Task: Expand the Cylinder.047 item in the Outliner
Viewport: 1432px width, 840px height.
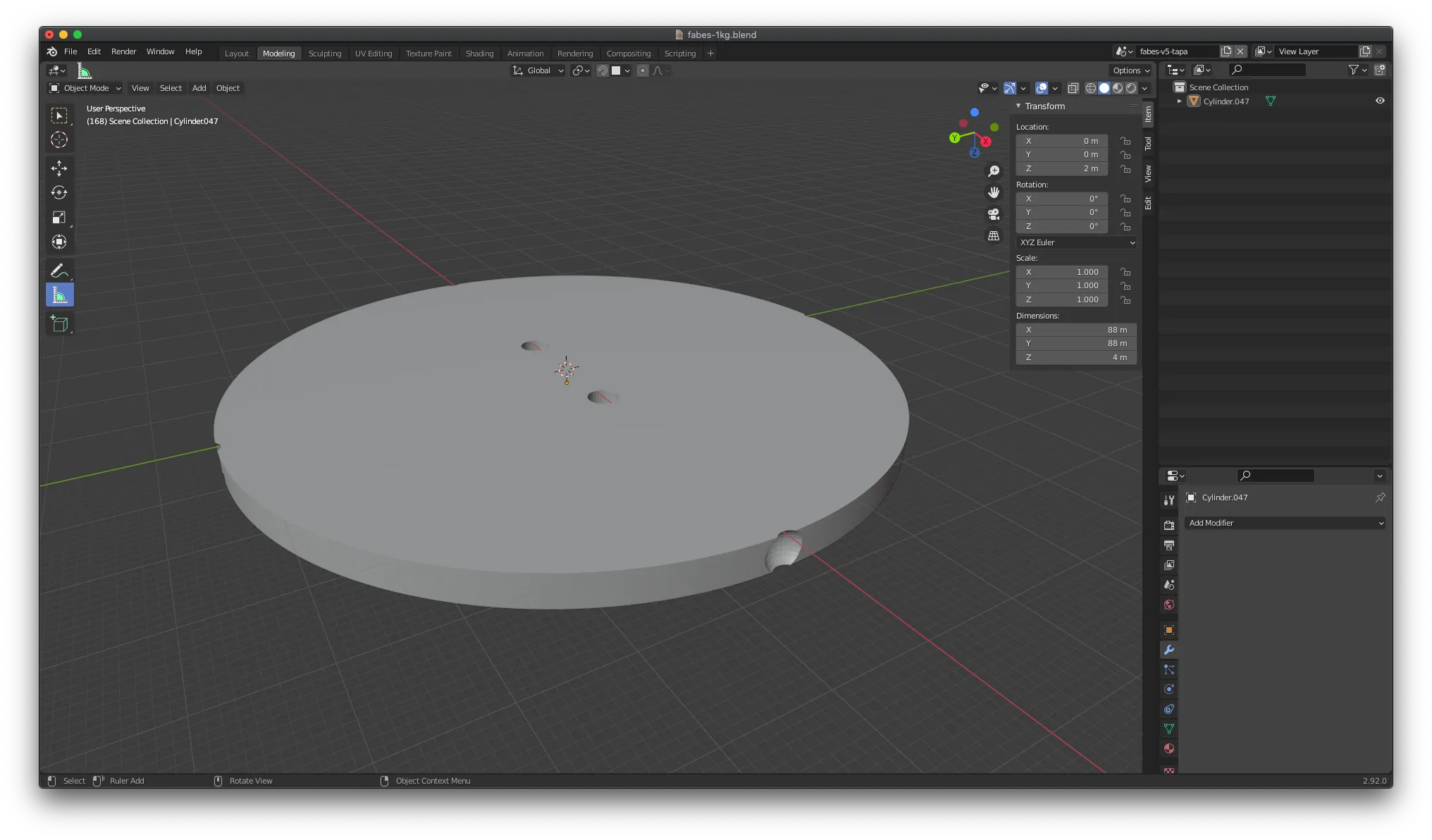Action: coord(1178,101)
